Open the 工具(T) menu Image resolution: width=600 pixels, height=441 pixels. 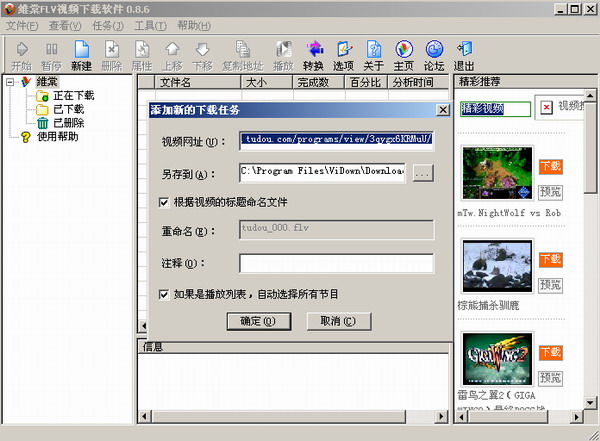point(150,25)
